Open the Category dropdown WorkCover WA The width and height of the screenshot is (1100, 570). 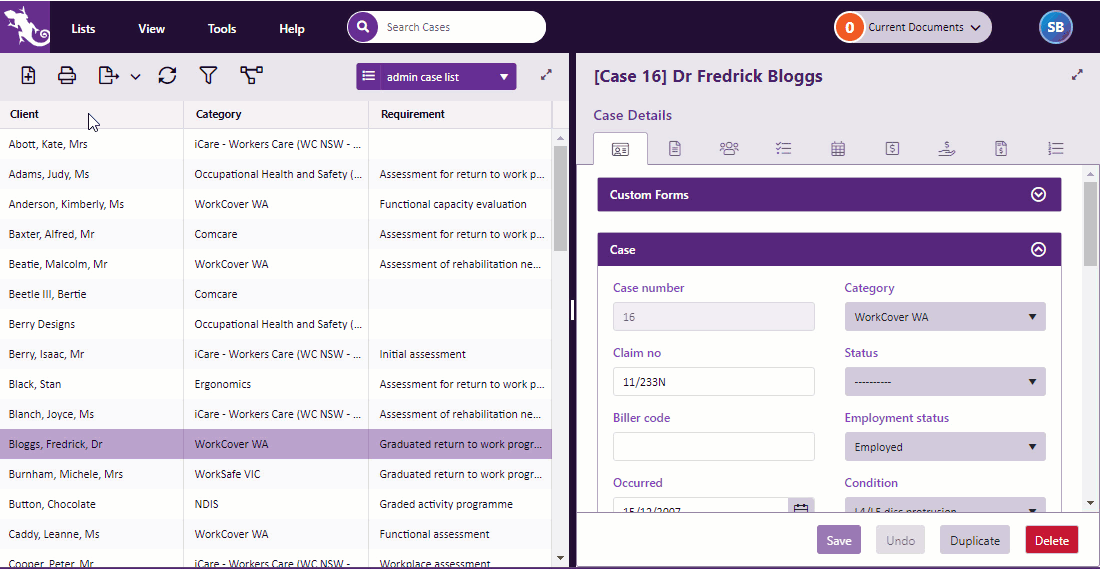point(945,317)
